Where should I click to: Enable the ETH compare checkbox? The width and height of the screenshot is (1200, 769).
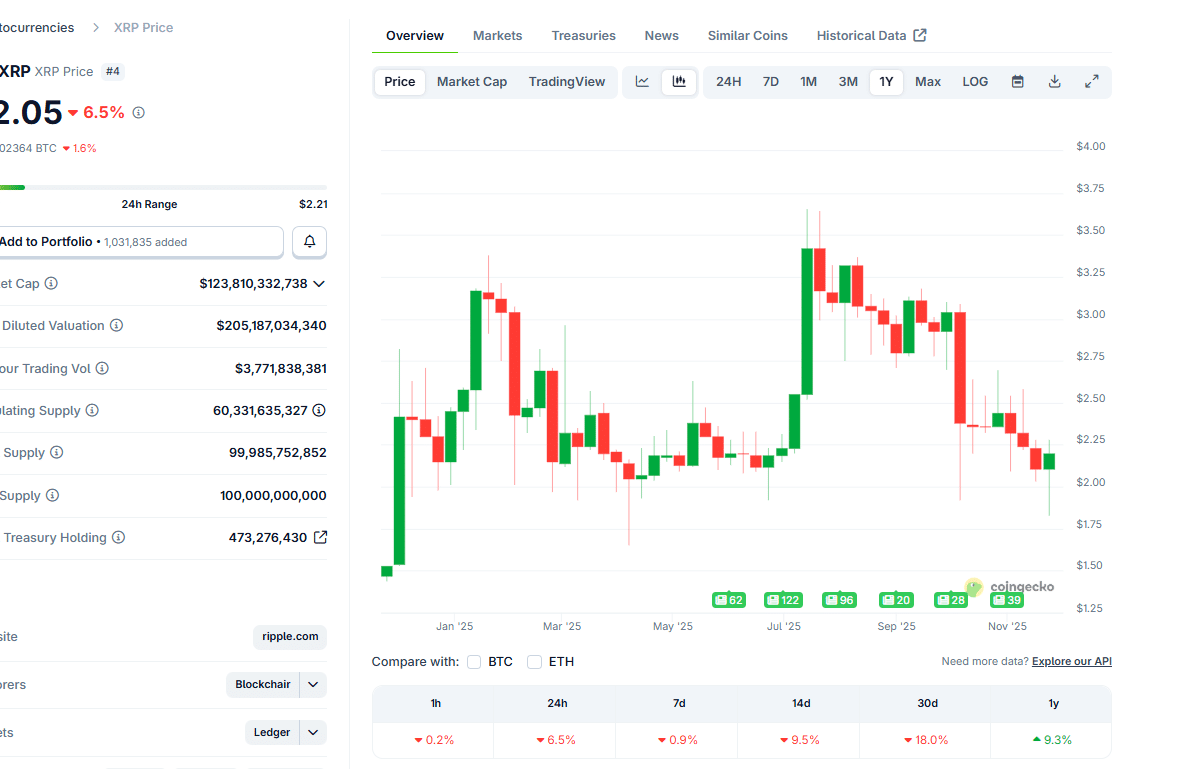(x=535, y=662)
